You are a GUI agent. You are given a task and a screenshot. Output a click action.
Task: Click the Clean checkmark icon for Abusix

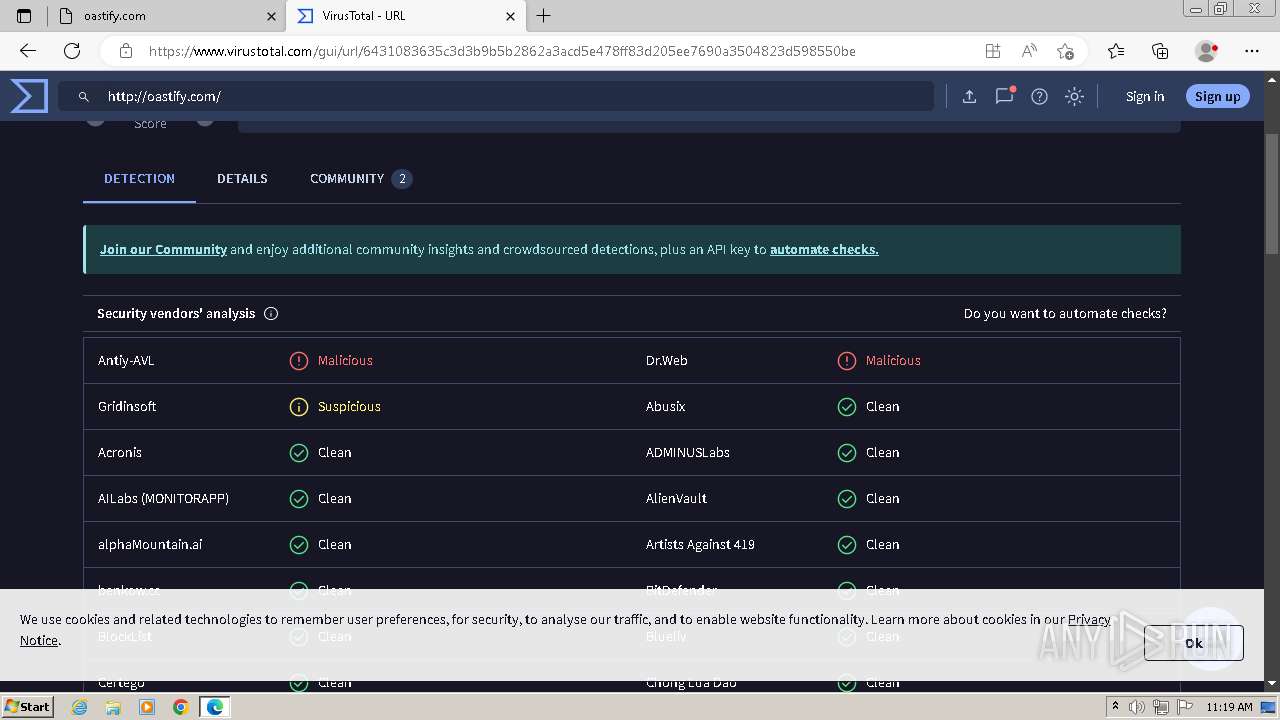point(846,407)
